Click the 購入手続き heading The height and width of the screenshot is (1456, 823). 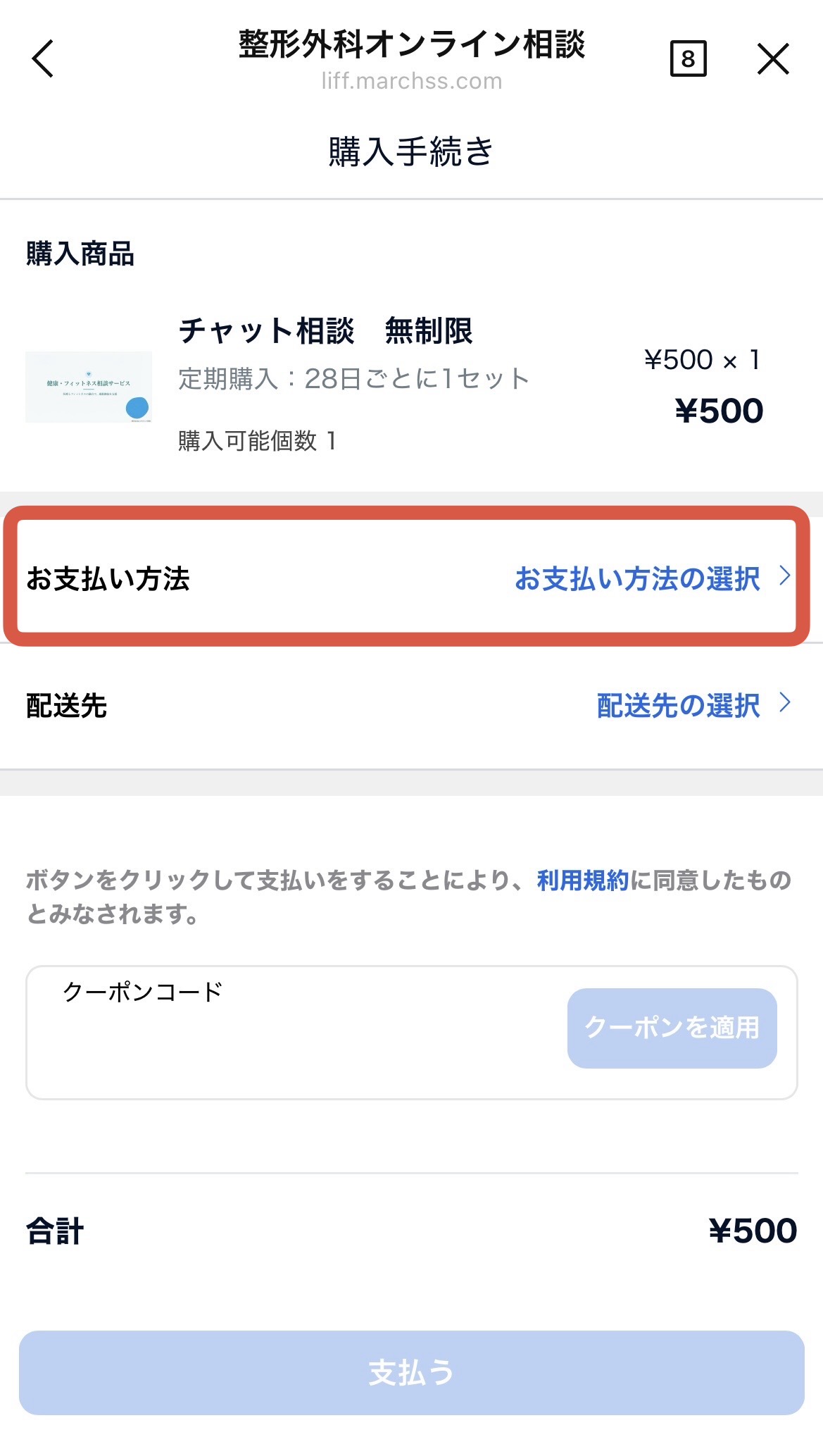tap(411, 151)
